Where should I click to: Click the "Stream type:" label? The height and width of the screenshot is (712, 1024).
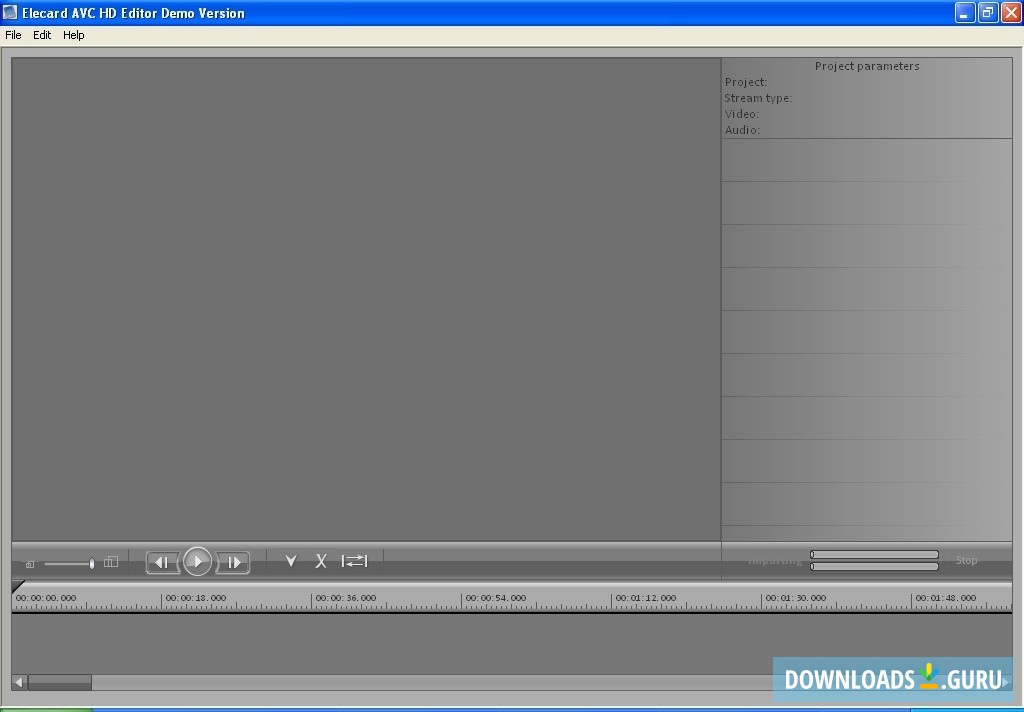click(x=758, y=98)
